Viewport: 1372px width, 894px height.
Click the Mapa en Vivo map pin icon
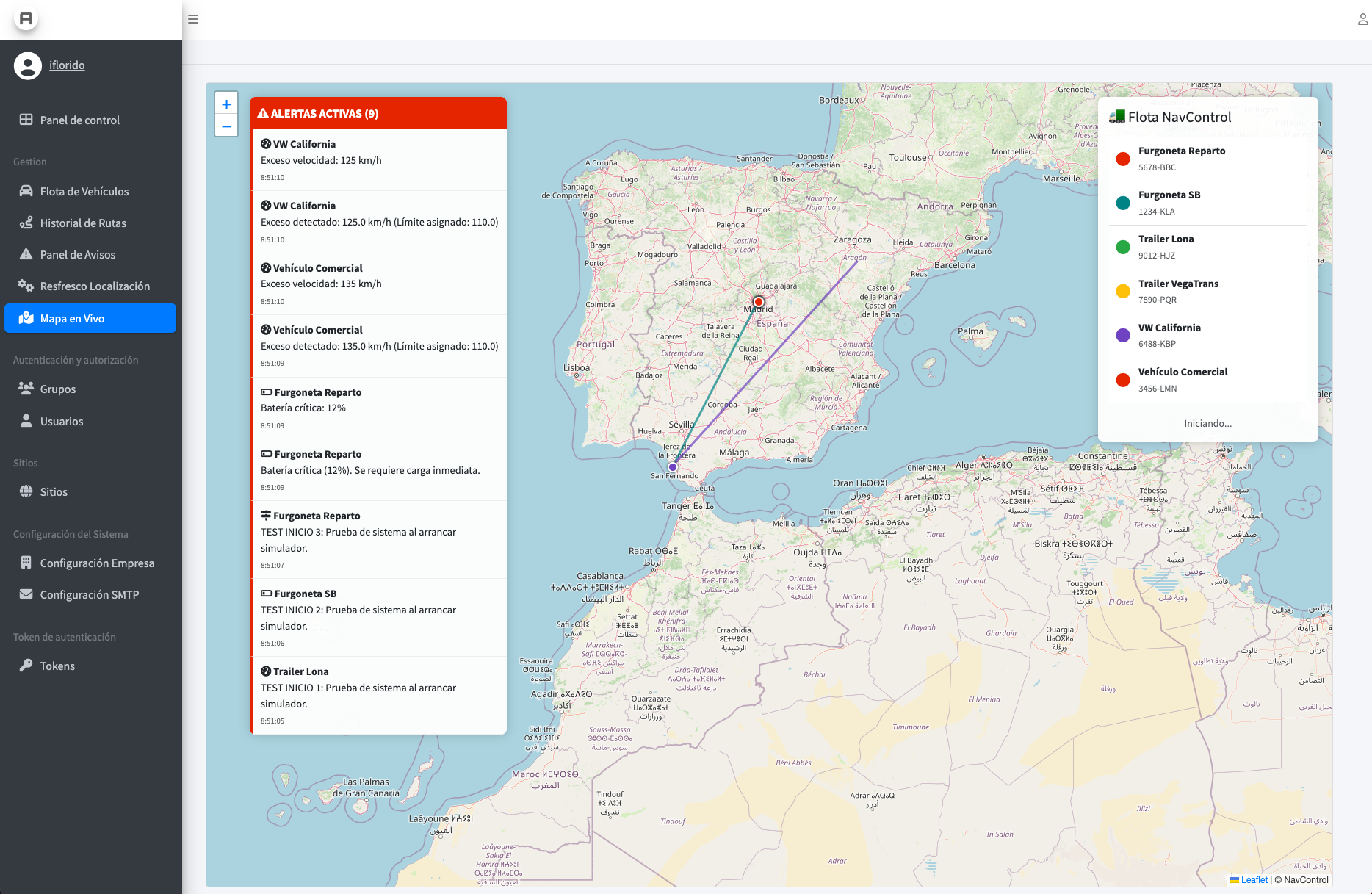click(26, 318)
